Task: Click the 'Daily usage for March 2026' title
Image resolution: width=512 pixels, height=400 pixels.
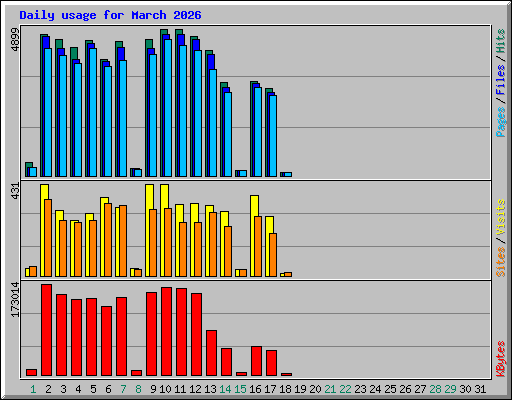Action: 110,15
